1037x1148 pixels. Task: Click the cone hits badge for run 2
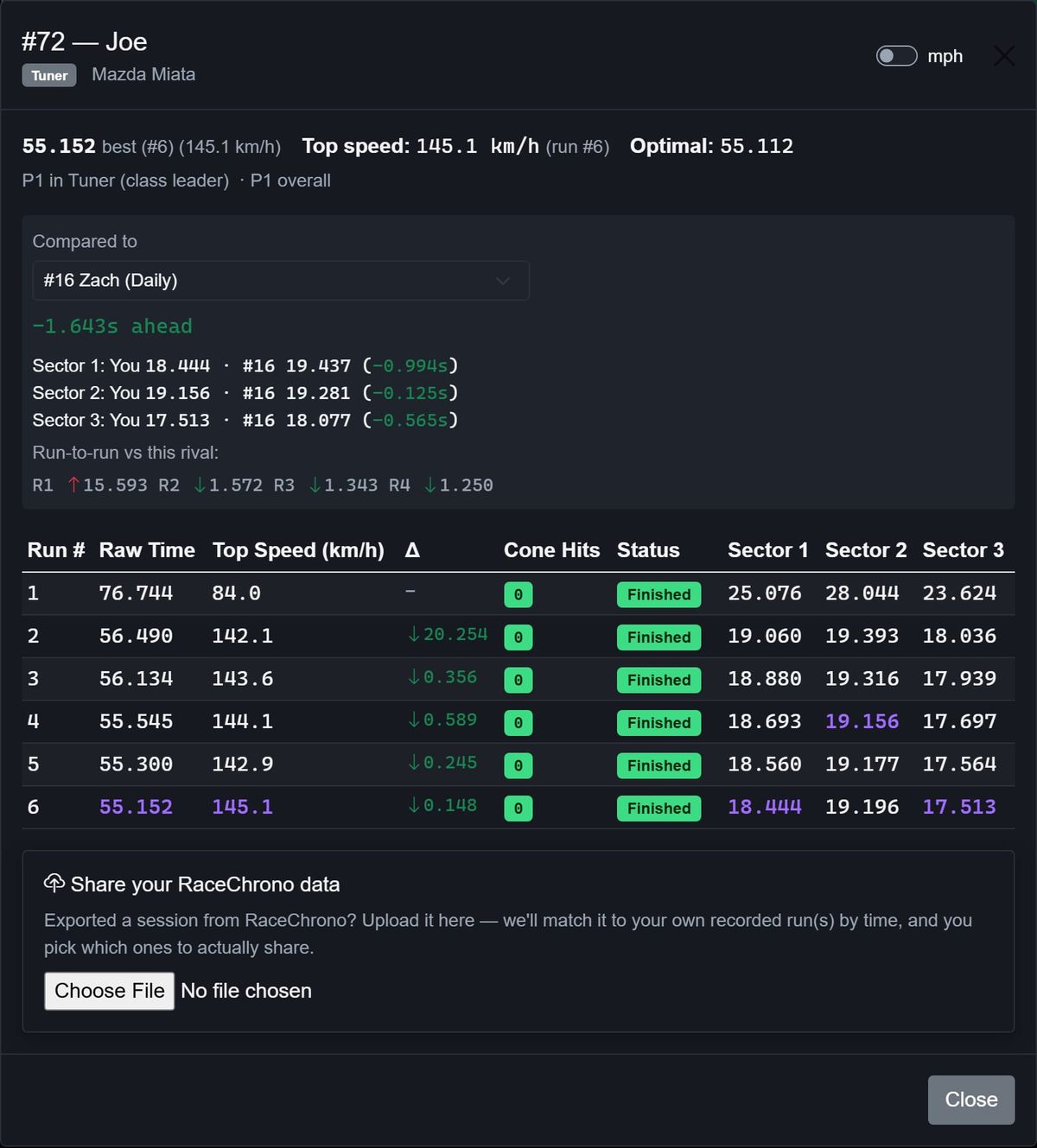pos(518,637)
